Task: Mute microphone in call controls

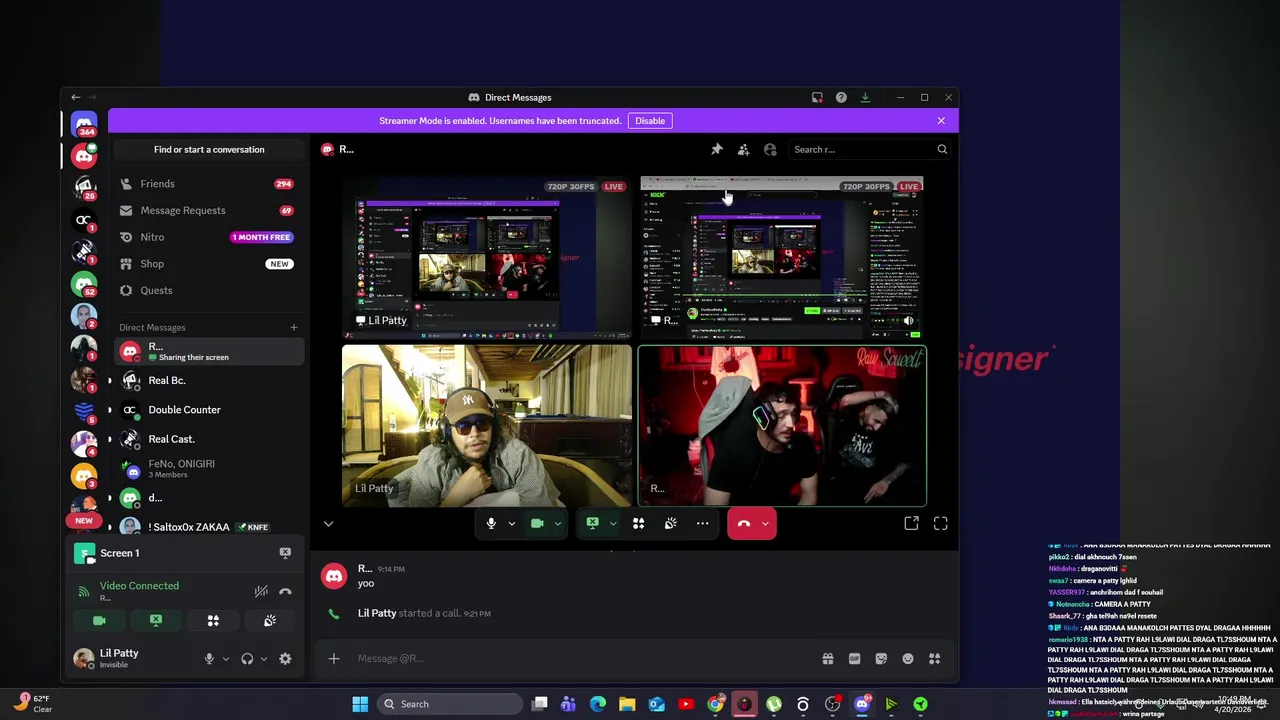Action: click(490, 523)
